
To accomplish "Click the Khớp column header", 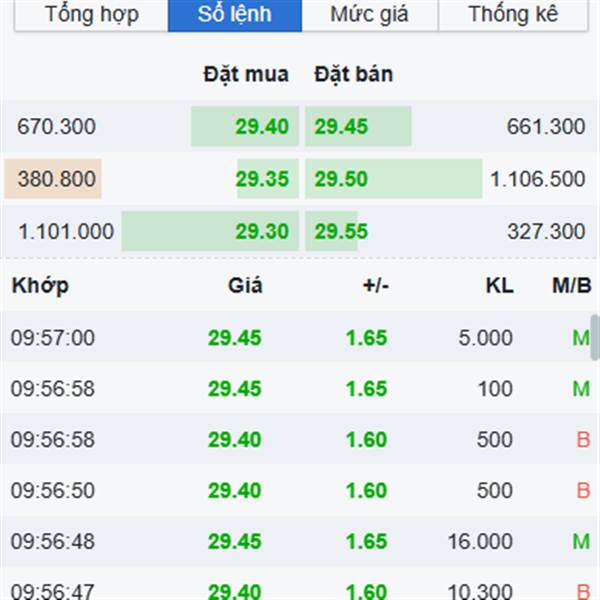I will point(40,286).
